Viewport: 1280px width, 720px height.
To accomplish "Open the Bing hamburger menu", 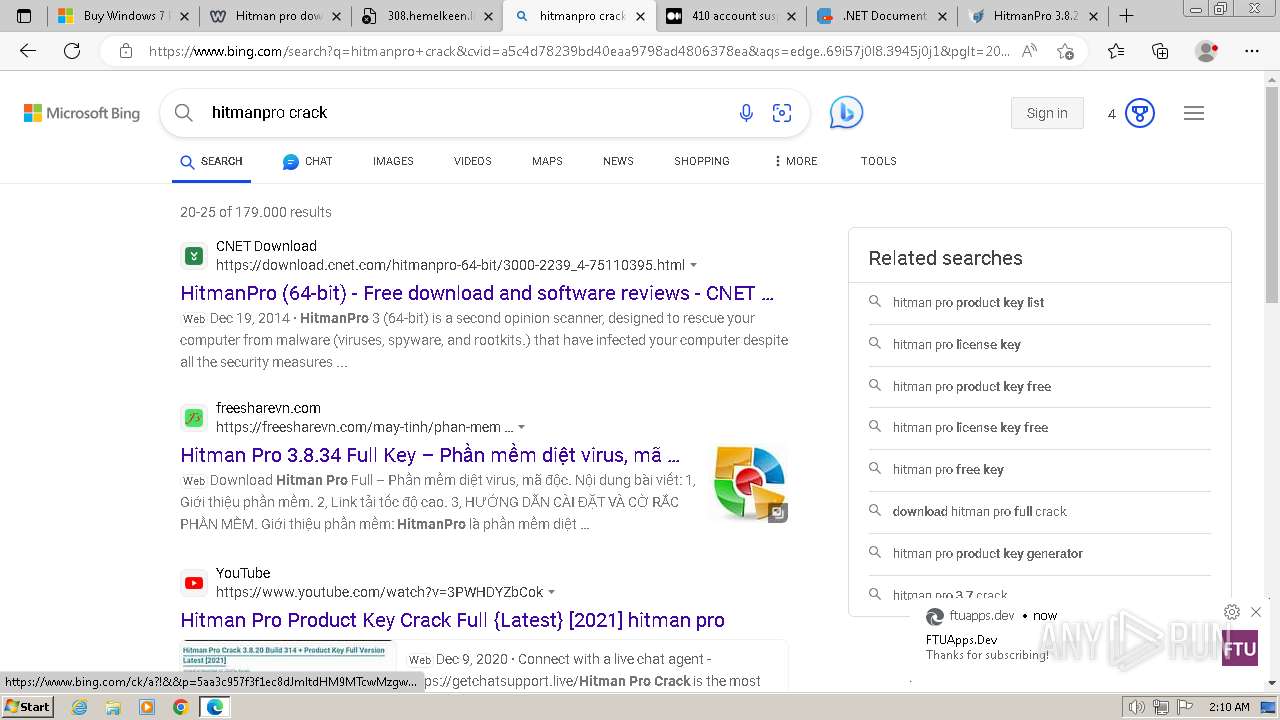I will (1194, 113).
